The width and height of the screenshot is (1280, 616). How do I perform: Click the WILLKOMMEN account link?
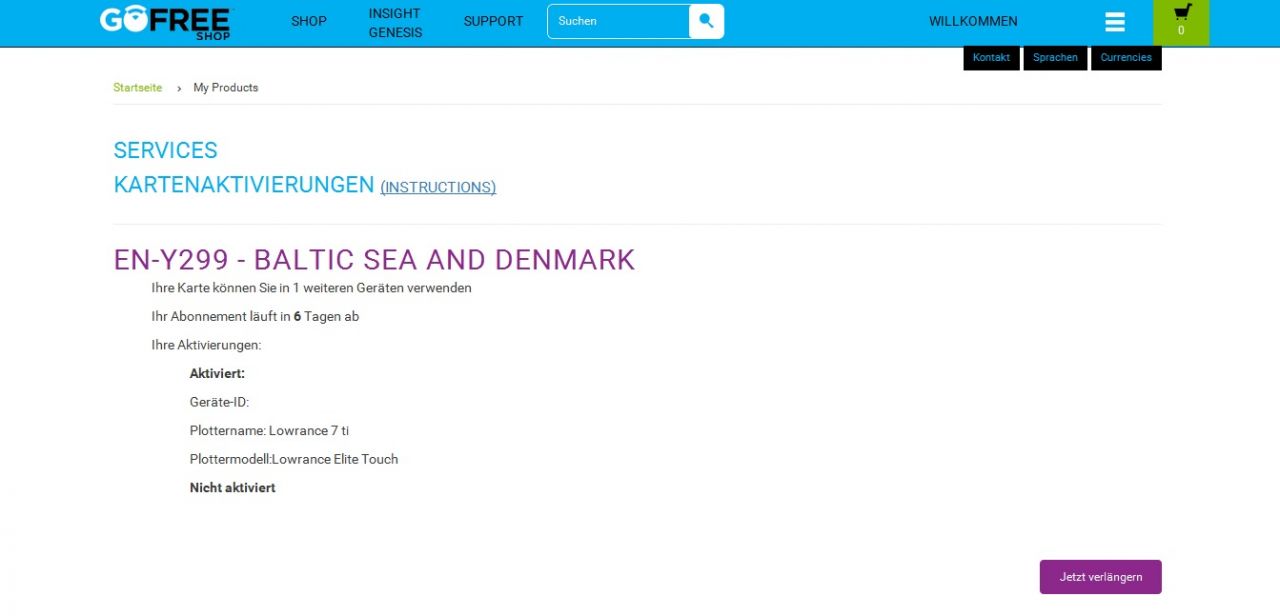[973, 21]
